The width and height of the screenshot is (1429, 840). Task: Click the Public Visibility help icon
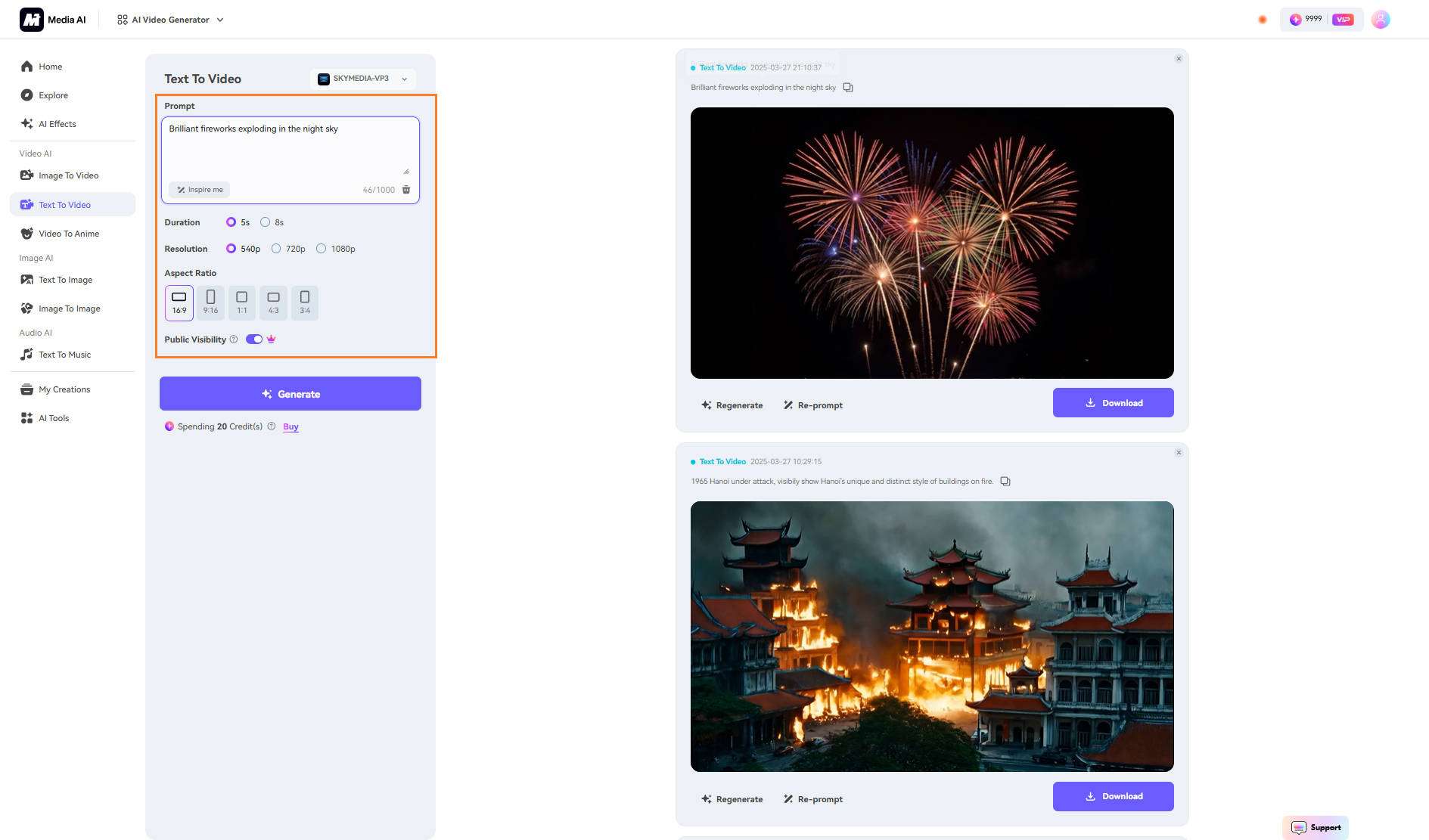pos(234,339)
